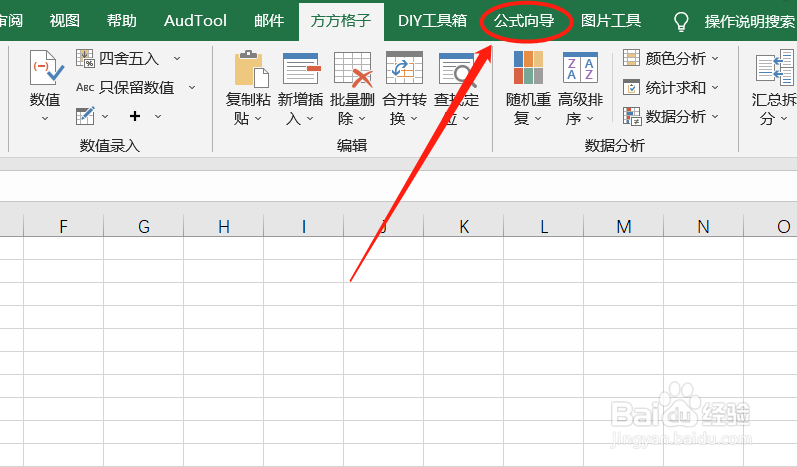Expand the 颜色分析 dropdown arrow

(715, 58)
